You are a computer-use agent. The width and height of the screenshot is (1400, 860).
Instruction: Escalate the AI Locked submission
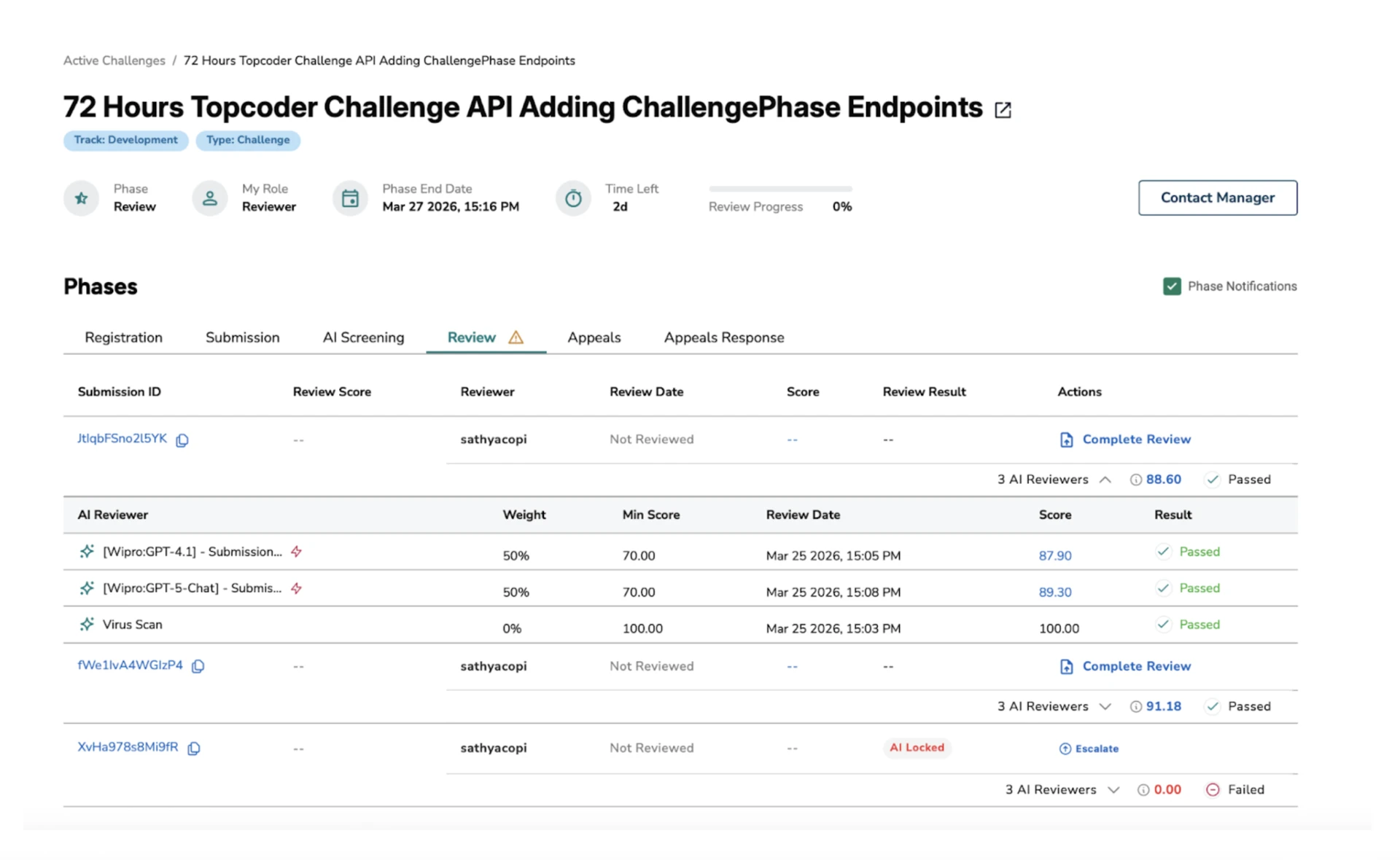[x=1089, y=748]
